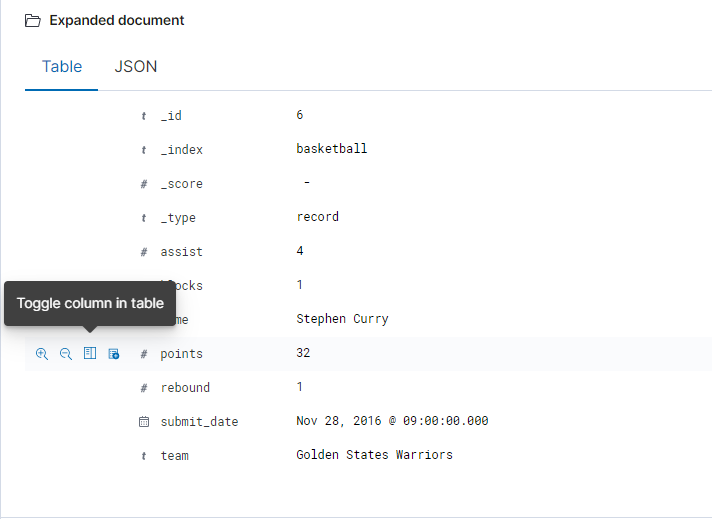The width and height of the screenshot is (712, 519).
Task: Click the Toggle column in table tooltip
Action: (x=90, y=303)
